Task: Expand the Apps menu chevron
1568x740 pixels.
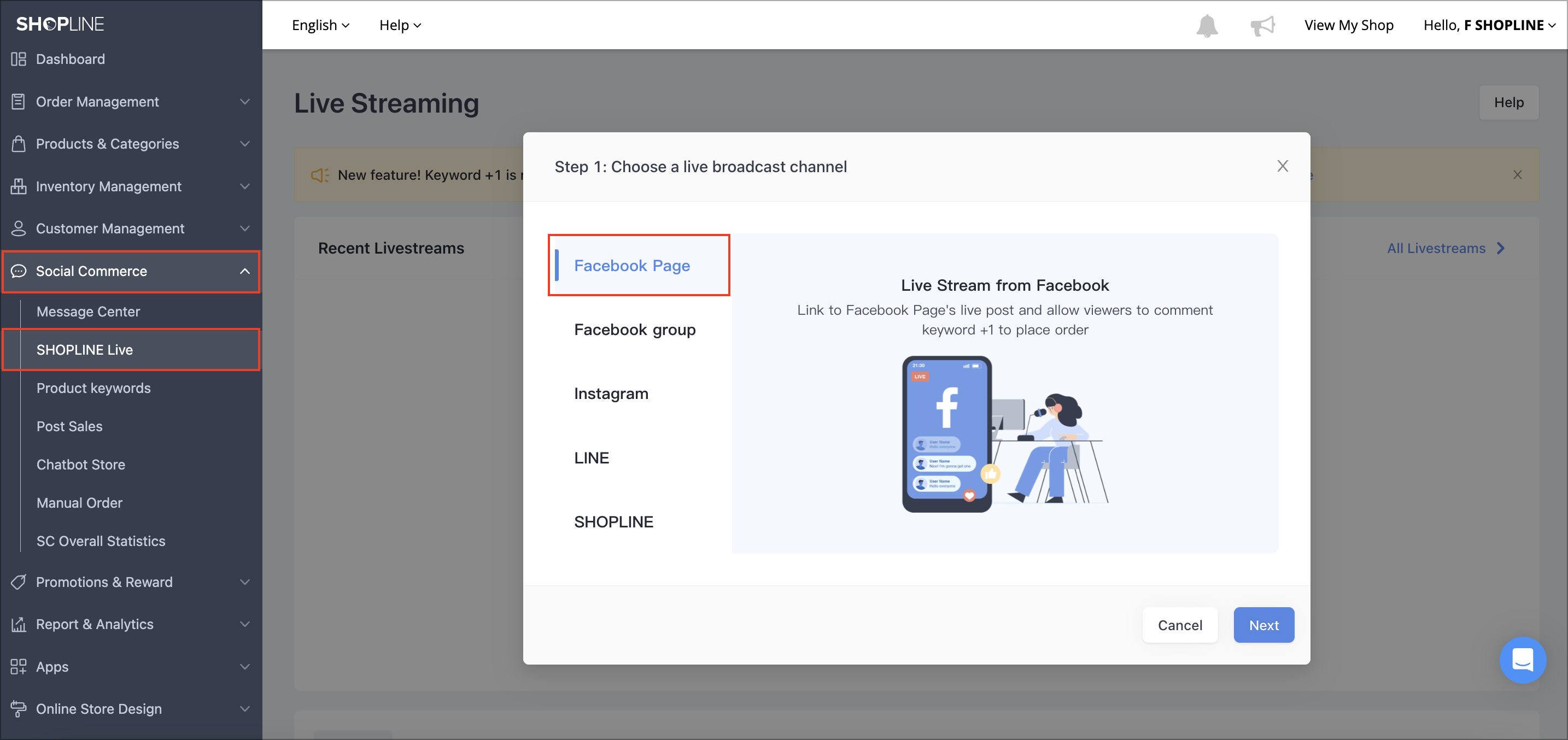Action: coord(245,666)
